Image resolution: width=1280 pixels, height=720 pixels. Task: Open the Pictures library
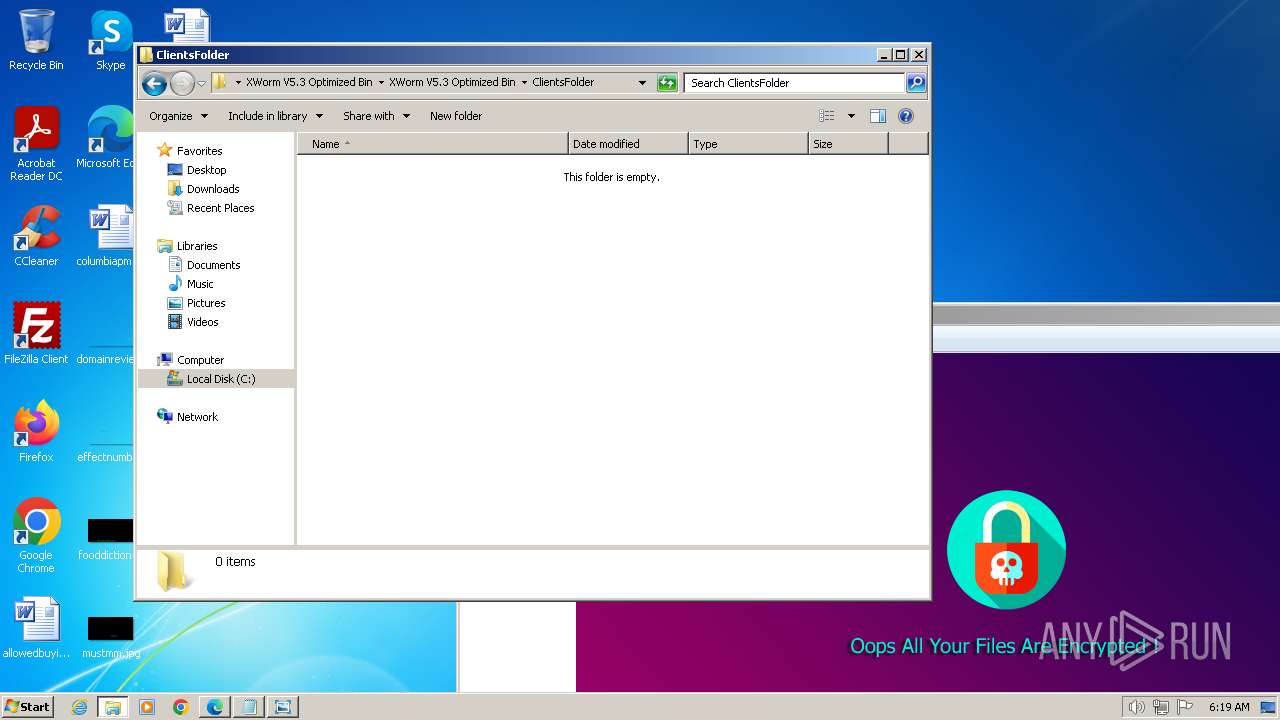[x=206, y=303]
